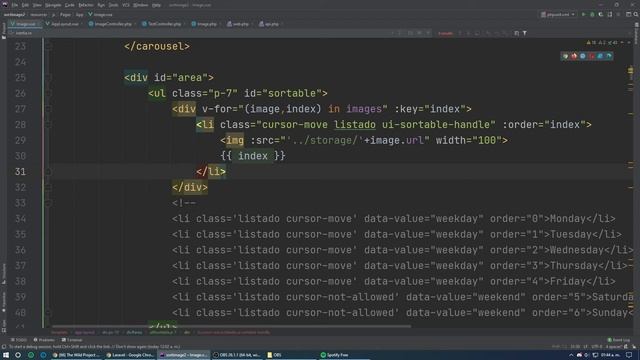Click the inspection warnings indicator

click(603, 42)
